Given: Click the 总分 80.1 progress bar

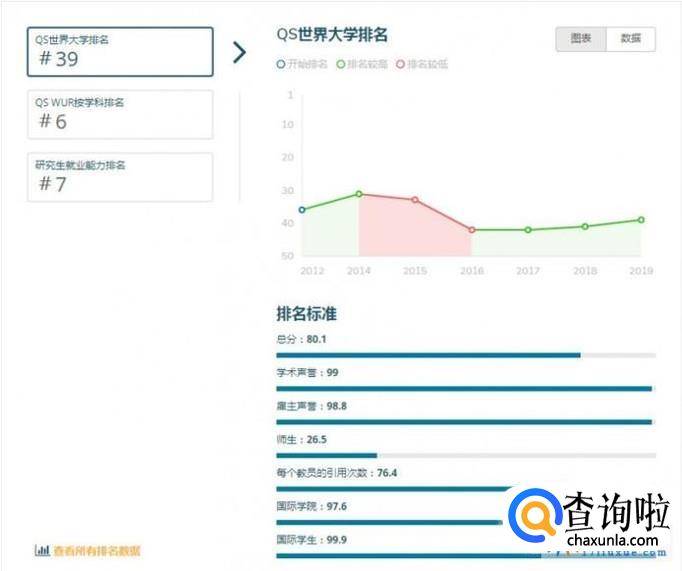Looking at the screenshot, I should (466, 355).
